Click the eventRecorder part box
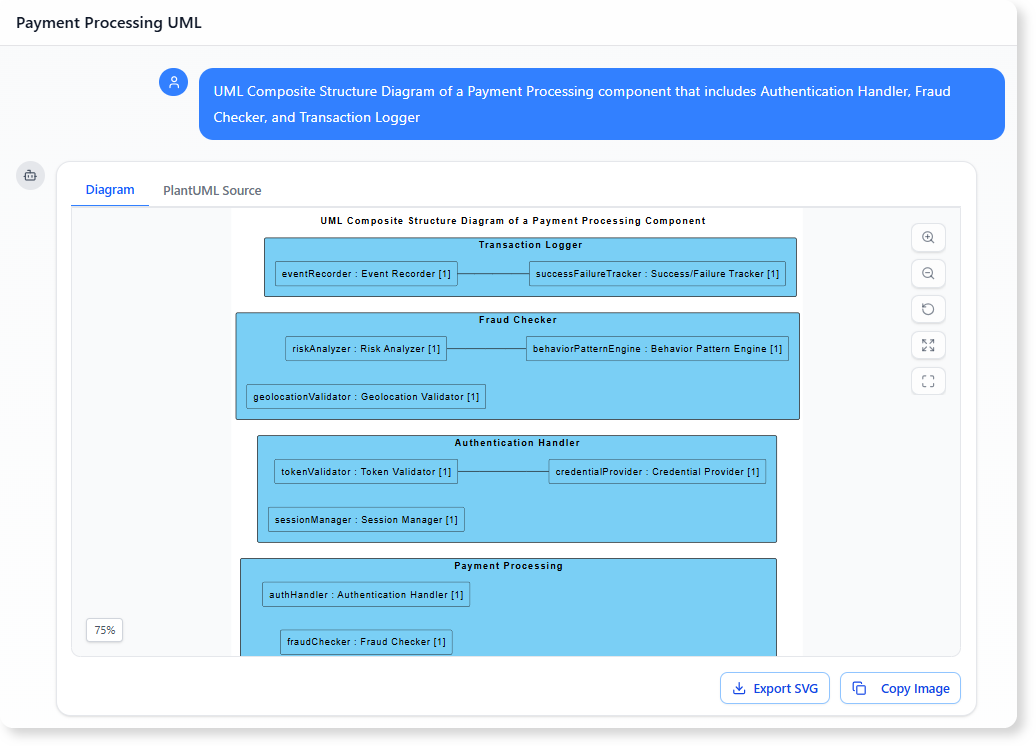The height and width of the screenshot is (746, 1036). tap(366, 274)
